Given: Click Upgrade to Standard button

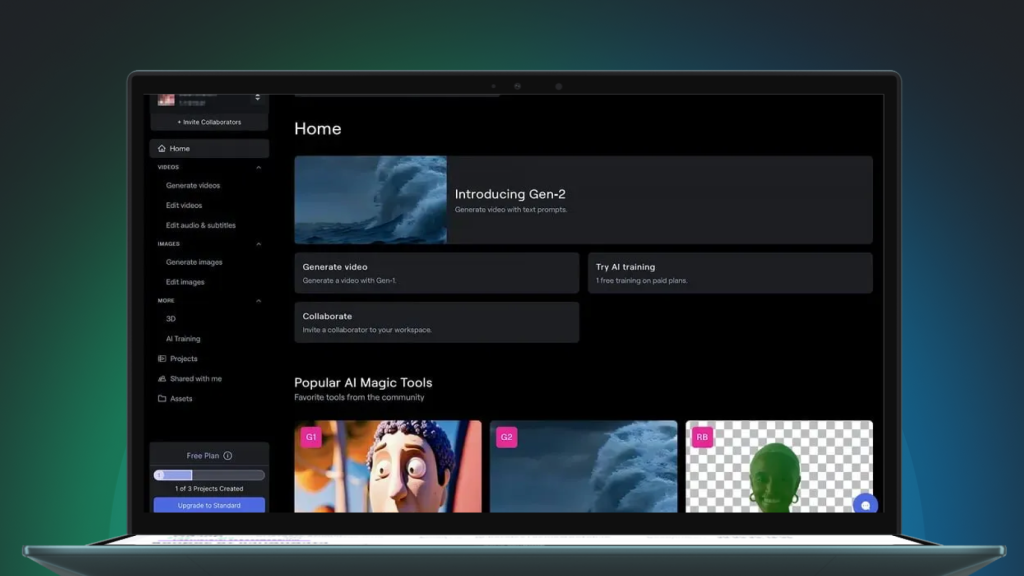Looking at the screenshot, I should point(209,505).
